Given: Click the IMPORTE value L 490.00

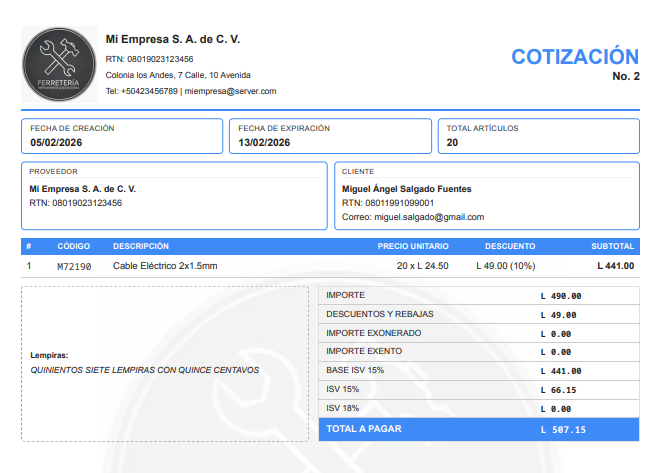Looking at the screenshot, I should pos(561,296).
